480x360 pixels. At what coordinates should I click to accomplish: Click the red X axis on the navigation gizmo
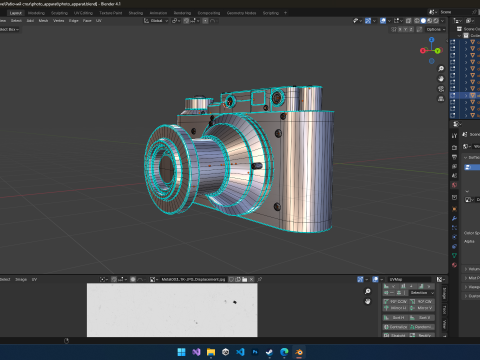click(423, 51)
